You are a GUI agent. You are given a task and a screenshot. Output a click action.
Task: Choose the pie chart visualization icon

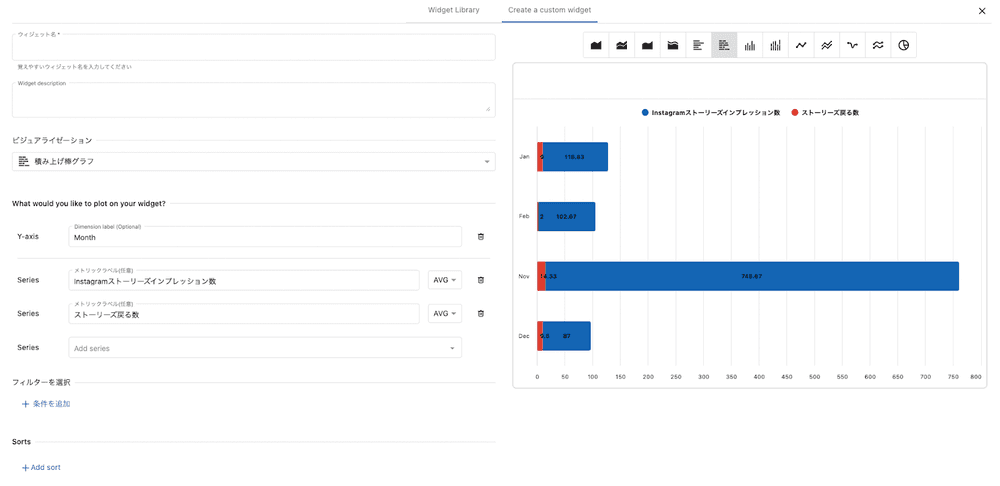point(903,45)
